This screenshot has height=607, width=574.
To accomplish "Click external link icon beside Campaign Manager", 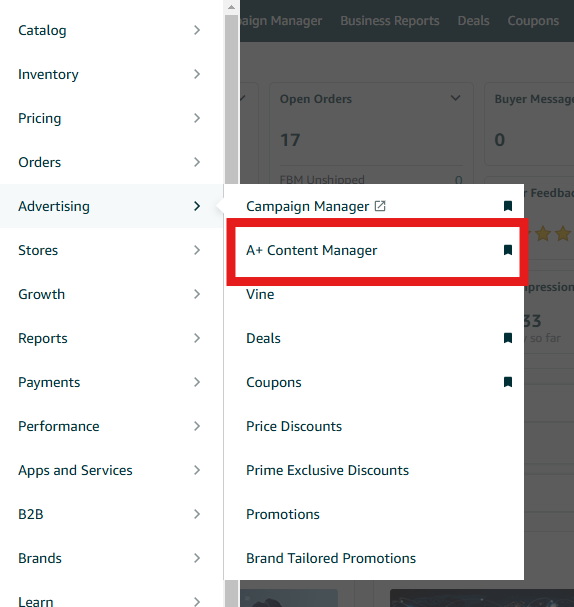I will click(380, 206).
